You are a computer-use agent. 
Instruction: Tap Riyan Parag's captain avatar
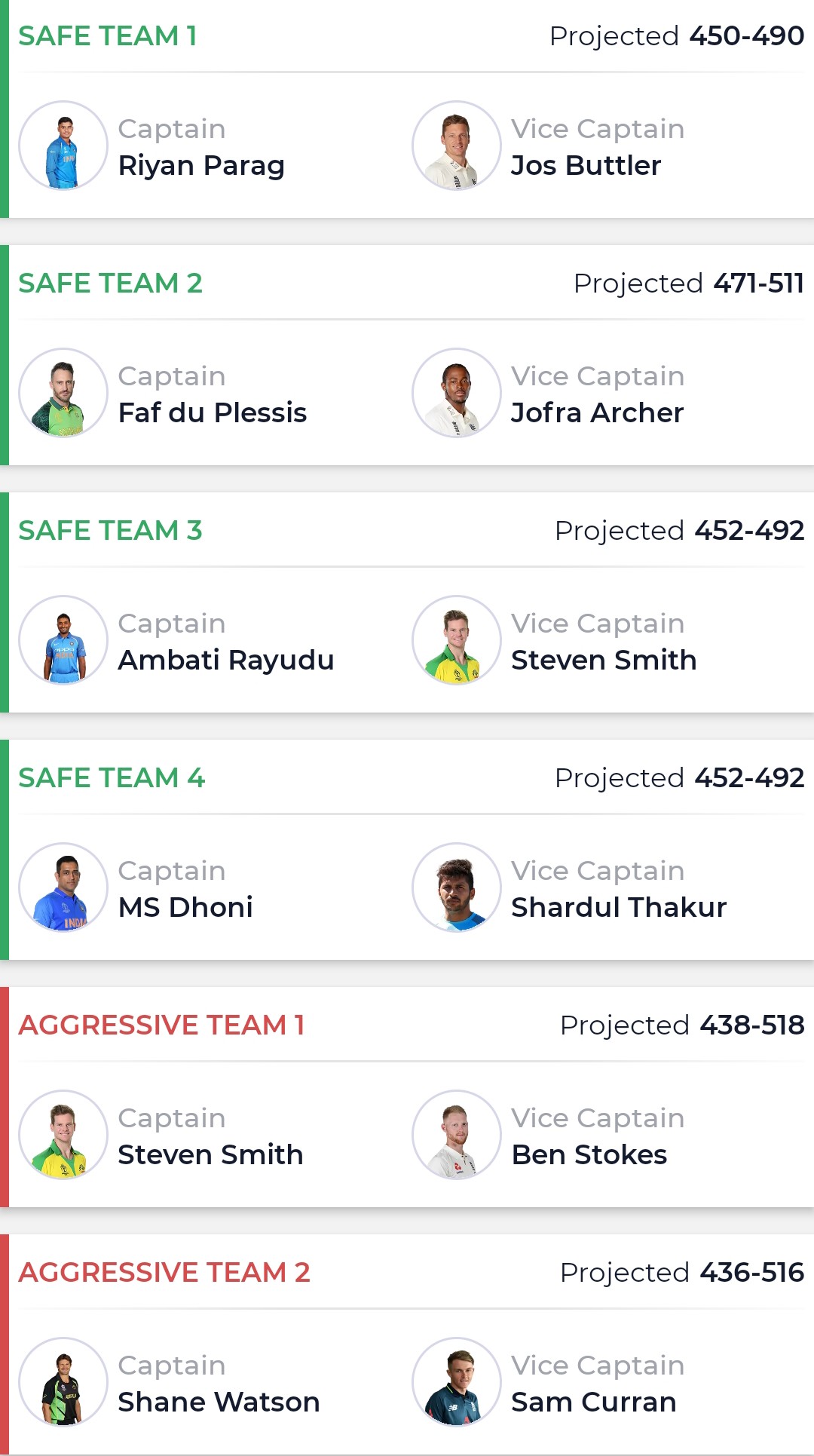click(x=63, y=146)
